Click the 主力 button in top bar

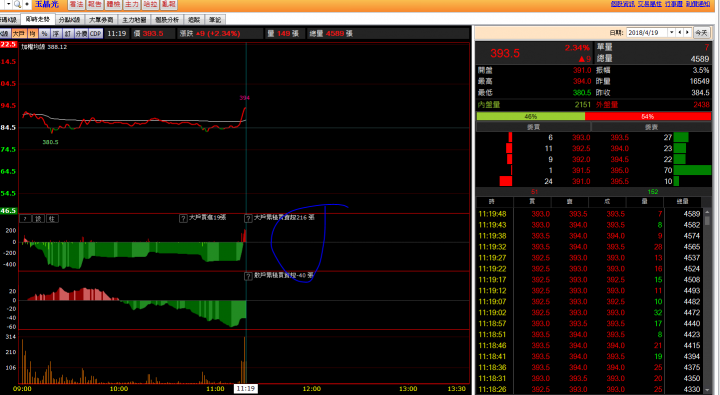tap(132, 4)
